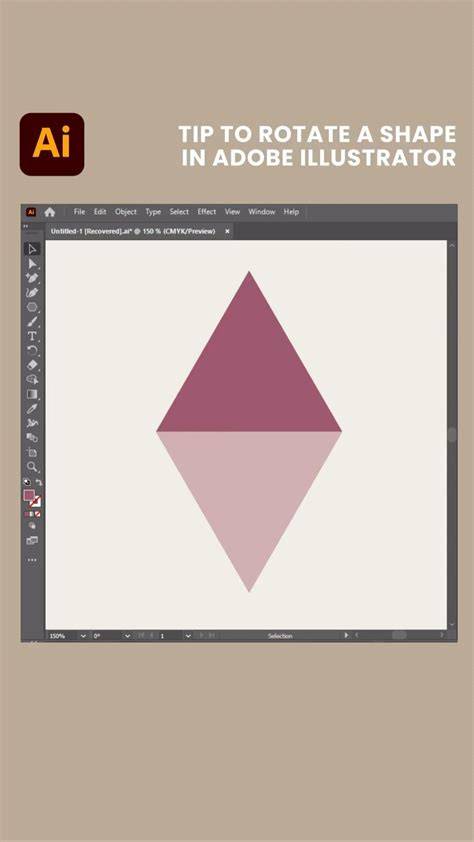
Task: Select the Gradient tool
Action: click(x=32, y=394)
